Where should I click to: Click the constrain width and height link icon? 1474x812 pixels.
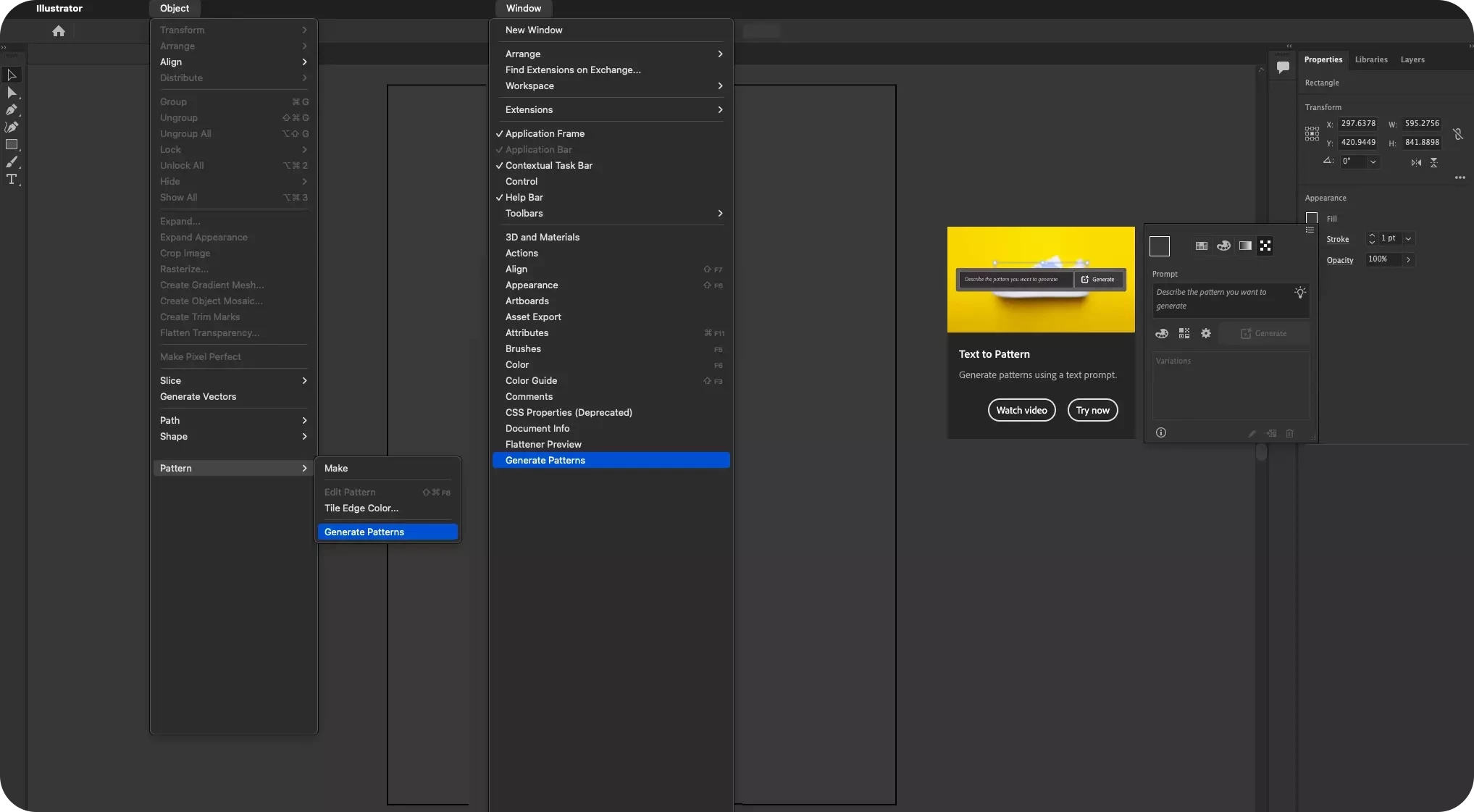click(1457, 133)
